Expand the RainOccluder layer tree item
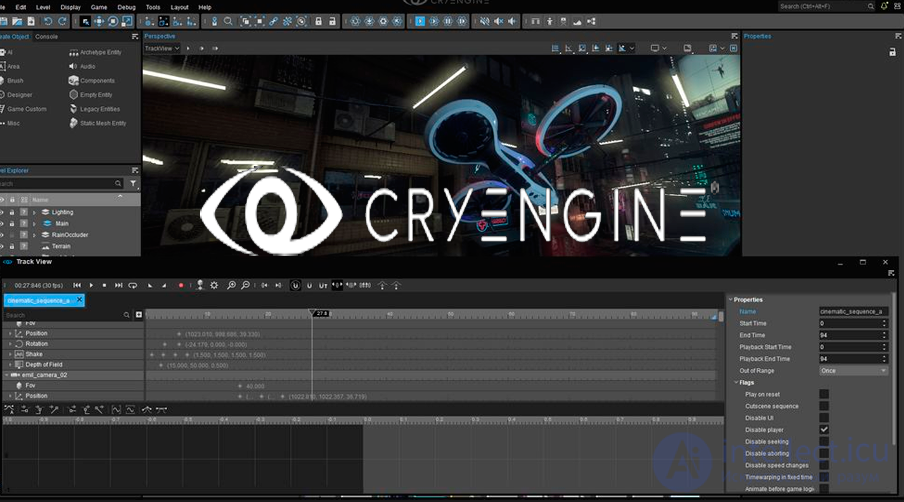 point(34,235)
